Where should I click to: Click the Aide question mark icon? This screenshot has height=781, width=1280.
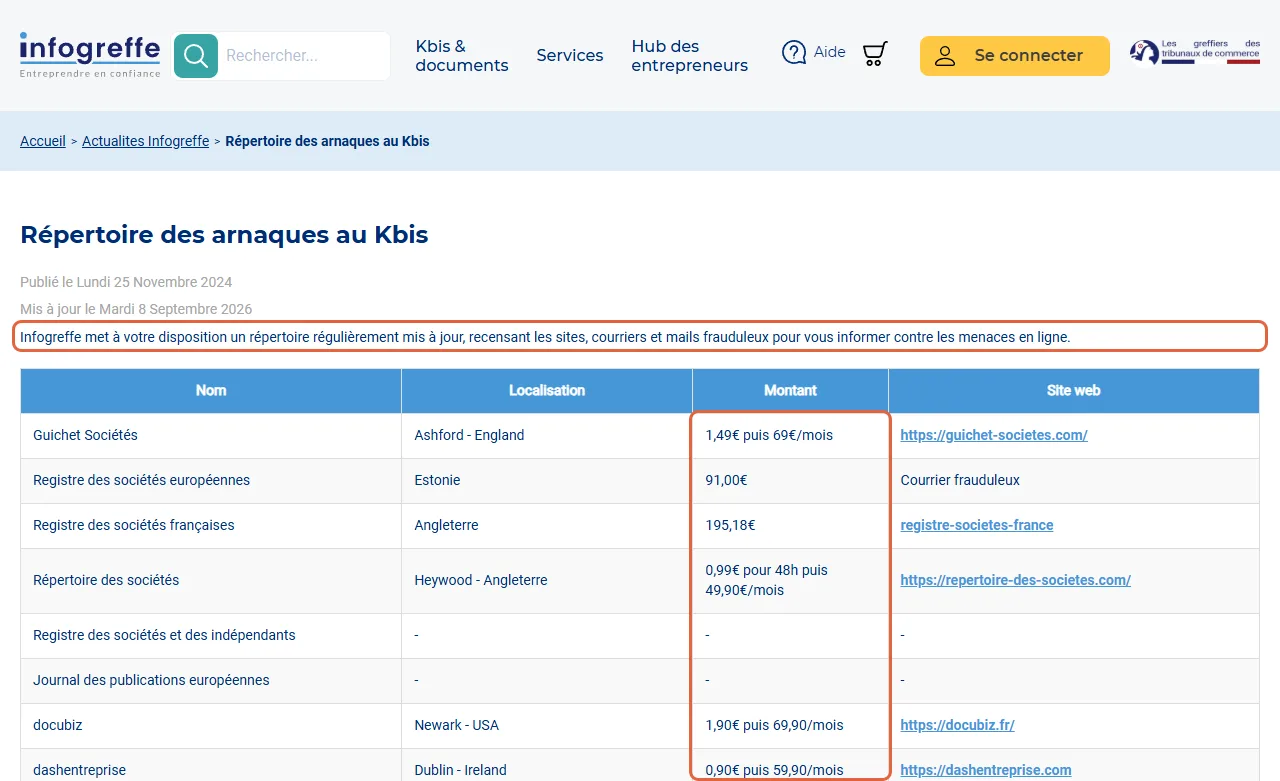coord(794,52)
